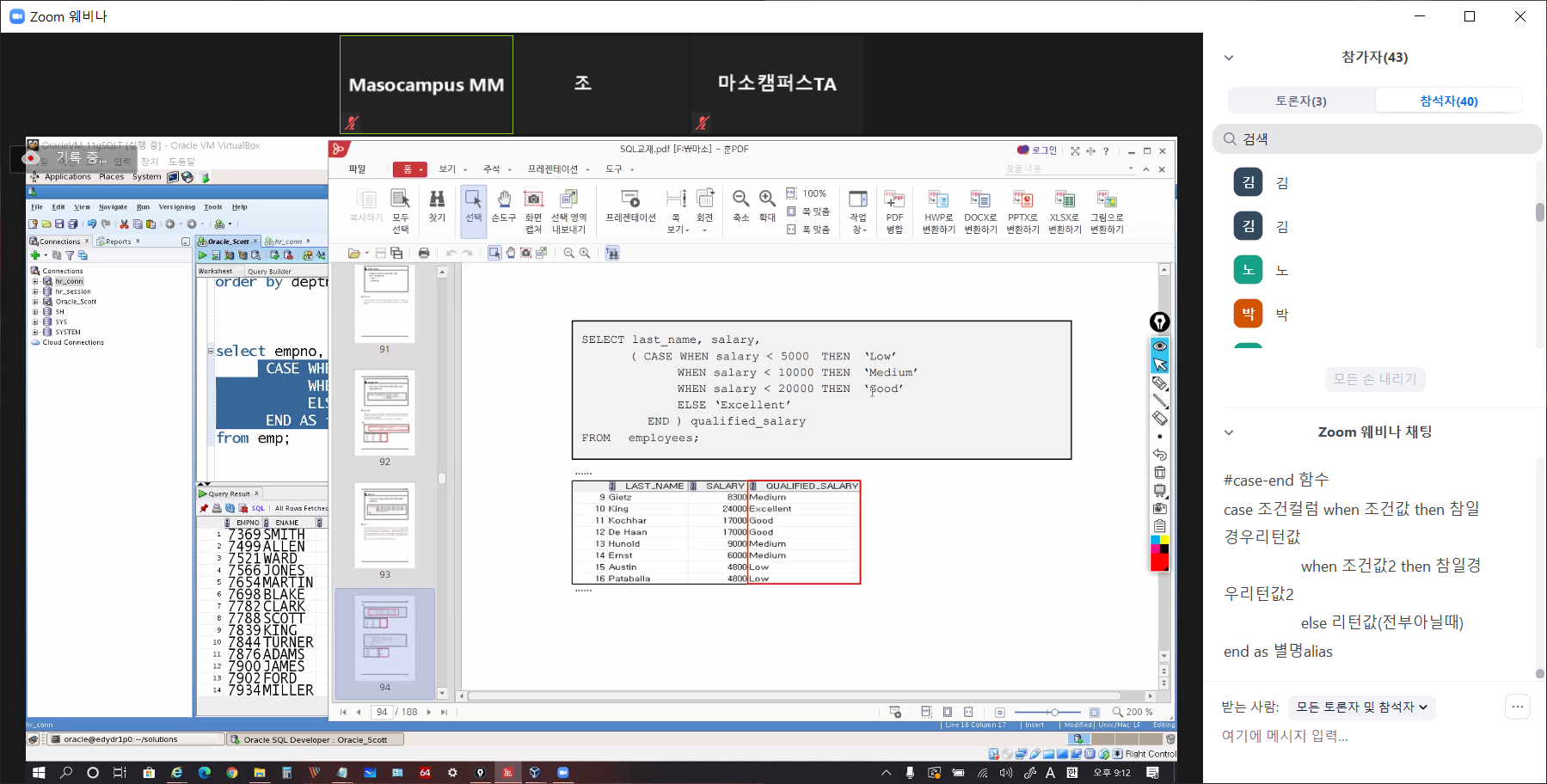Viewport: 1547px width, 784px height.
Task: Toggle the eye icon in annotation toolbar
Action: 1160,346
